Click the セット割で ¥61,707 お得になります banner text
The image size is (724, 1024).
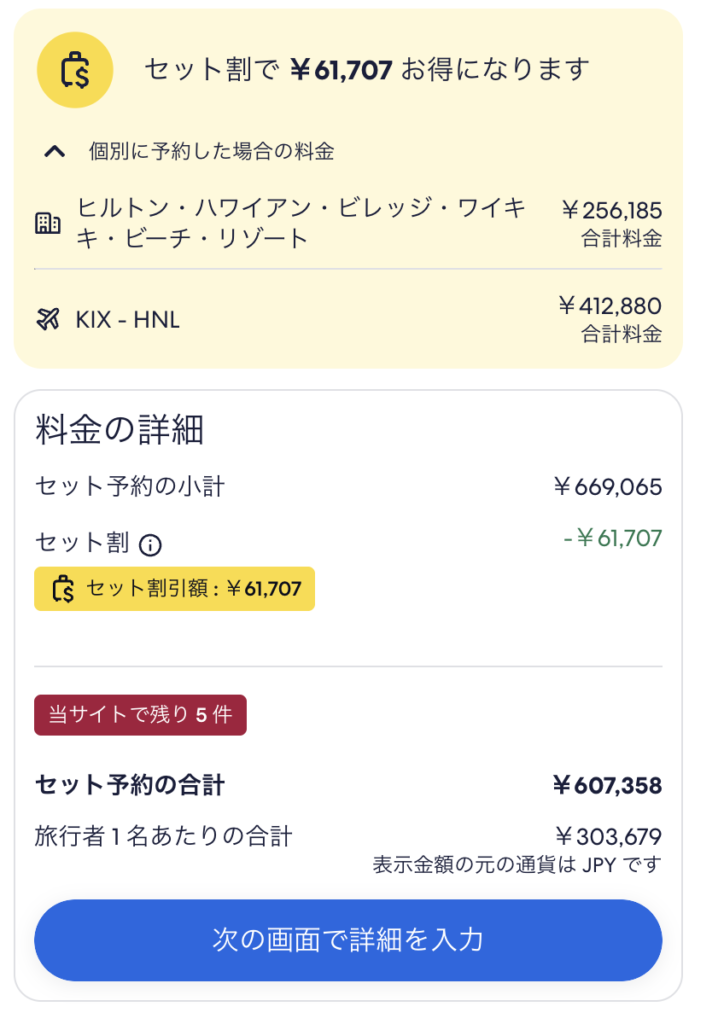tap(367, 69)
